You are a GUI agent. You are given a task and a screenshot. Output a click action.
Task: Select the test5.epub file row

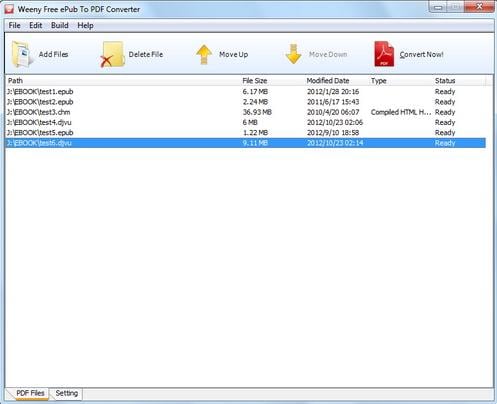point(246,133)
